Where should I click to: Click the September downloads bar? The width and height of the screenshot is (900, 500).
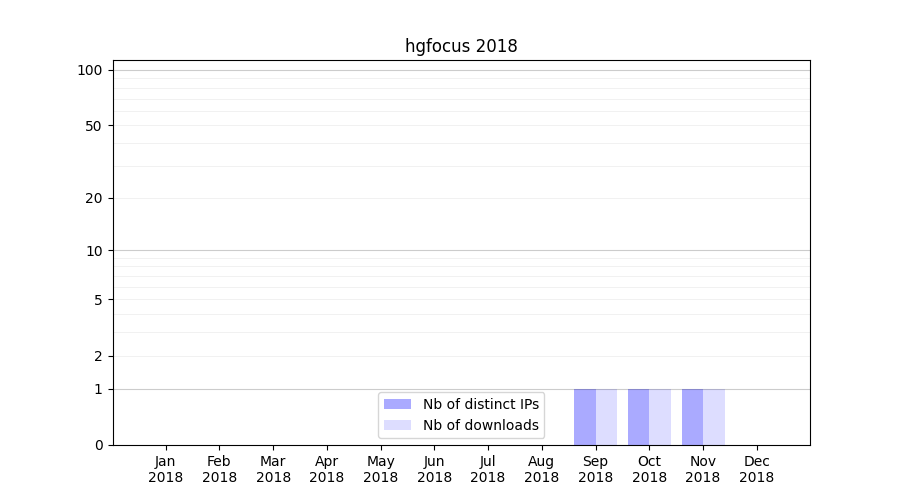tap(606, 417)
